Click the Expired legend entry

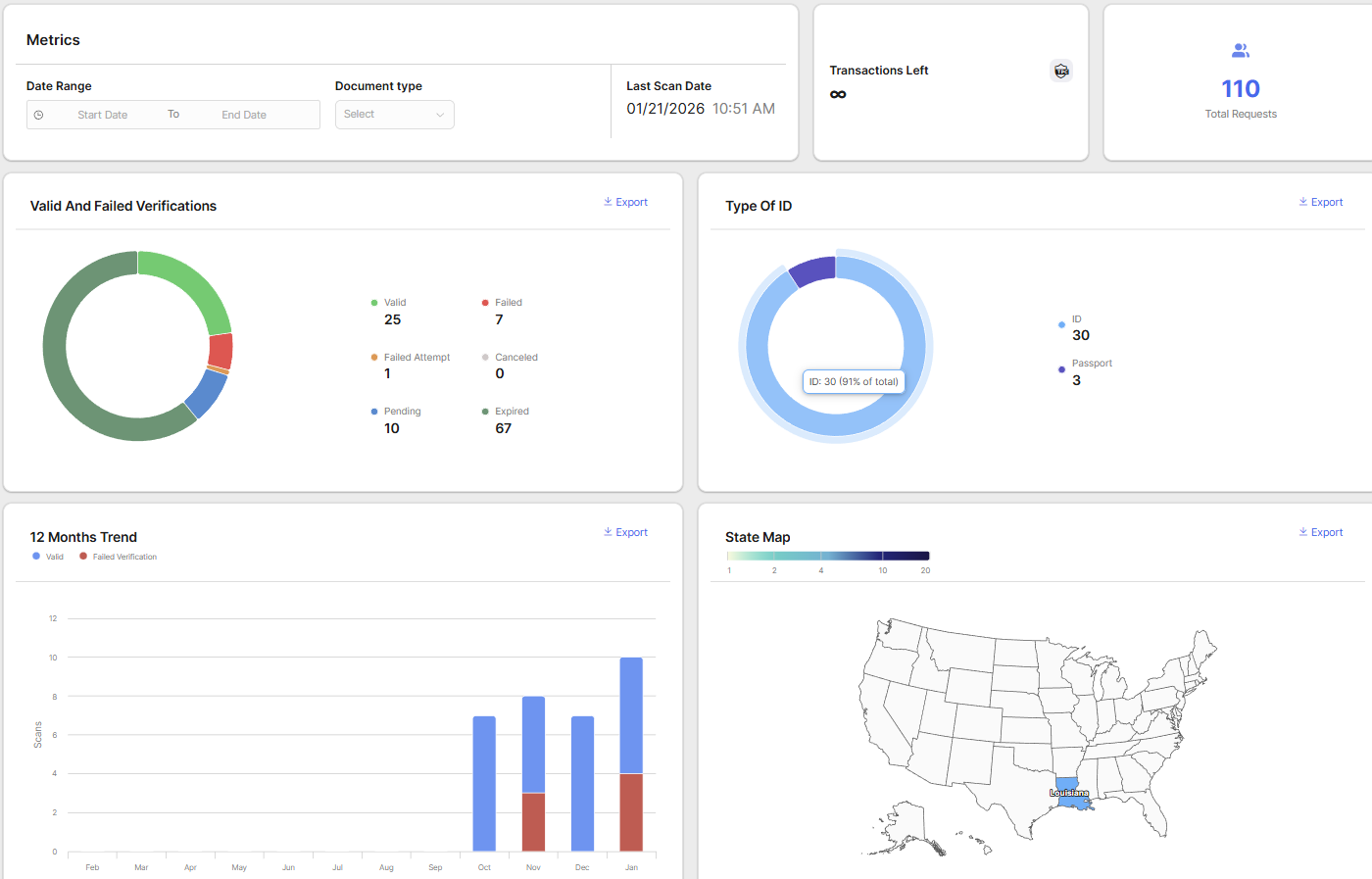511,412
